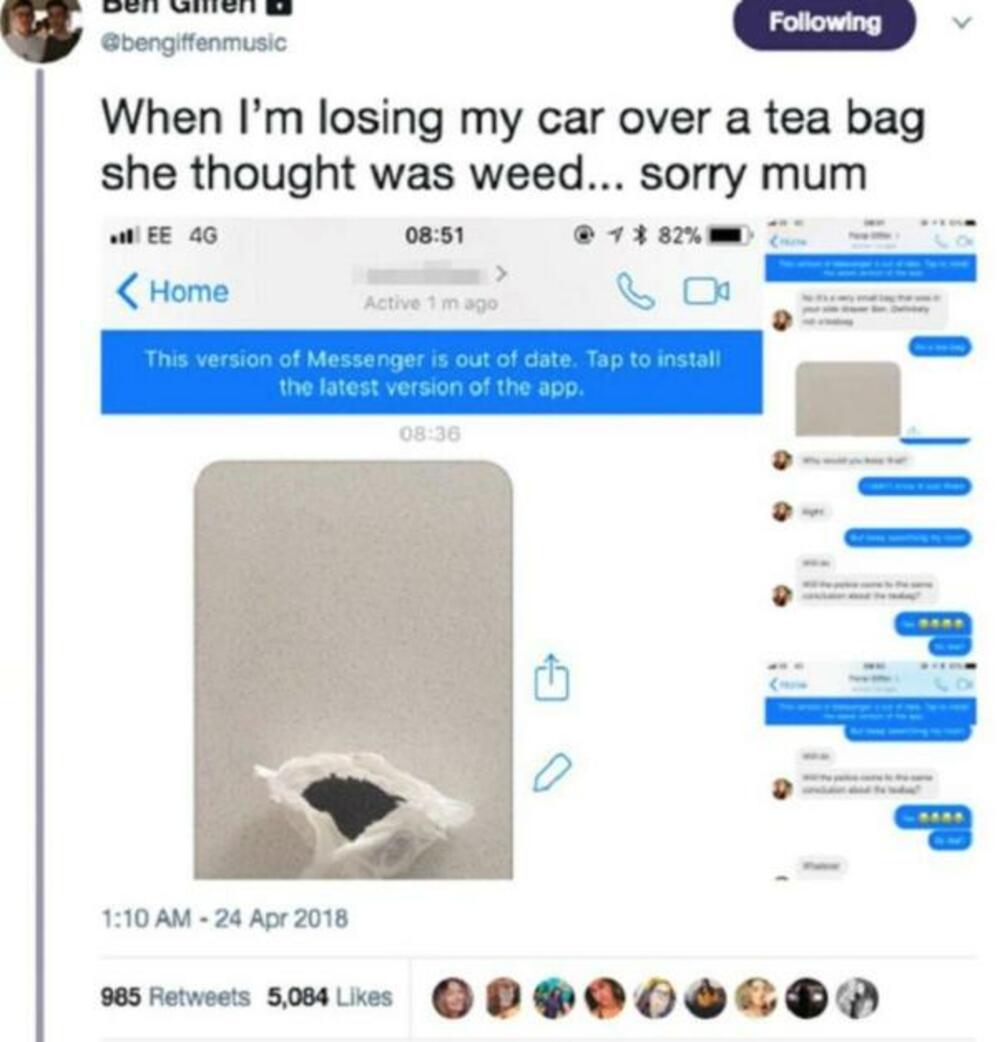Click the first liker's avatar

tap(453, 998)
